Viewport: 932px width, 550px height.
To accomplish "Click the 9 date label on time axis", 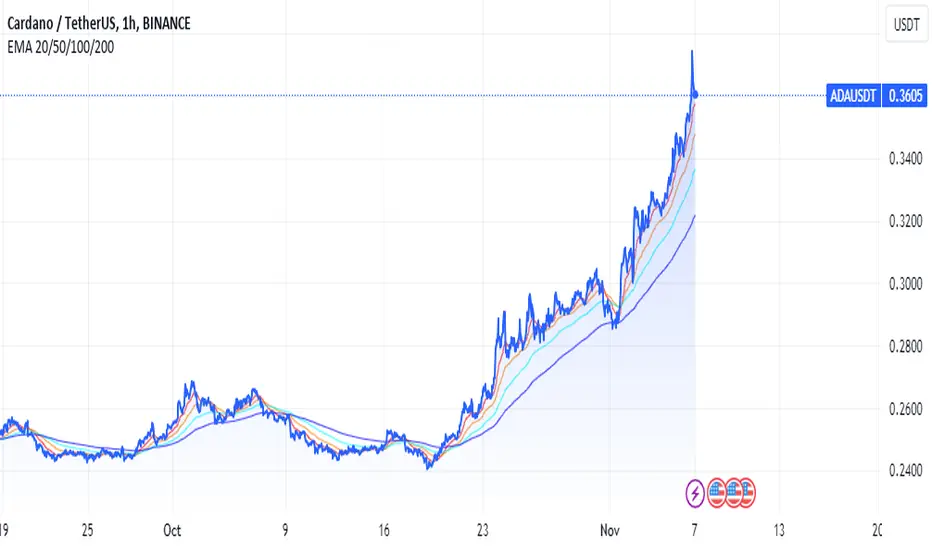I will pyautogui.click(x=285, y=530).
